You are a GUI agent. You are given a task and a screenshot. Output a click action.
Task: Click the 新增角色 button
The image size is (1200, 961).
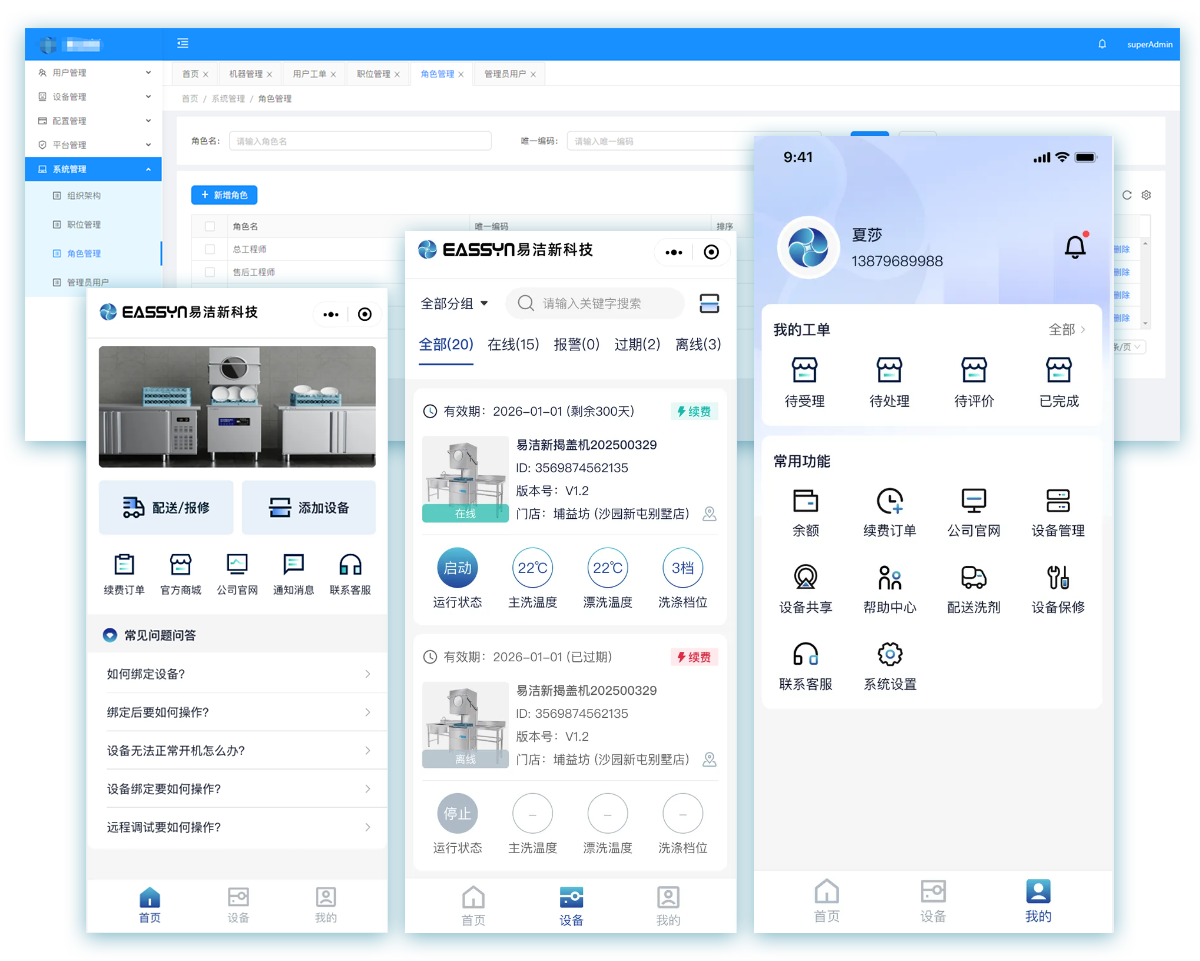pos(224,195)
